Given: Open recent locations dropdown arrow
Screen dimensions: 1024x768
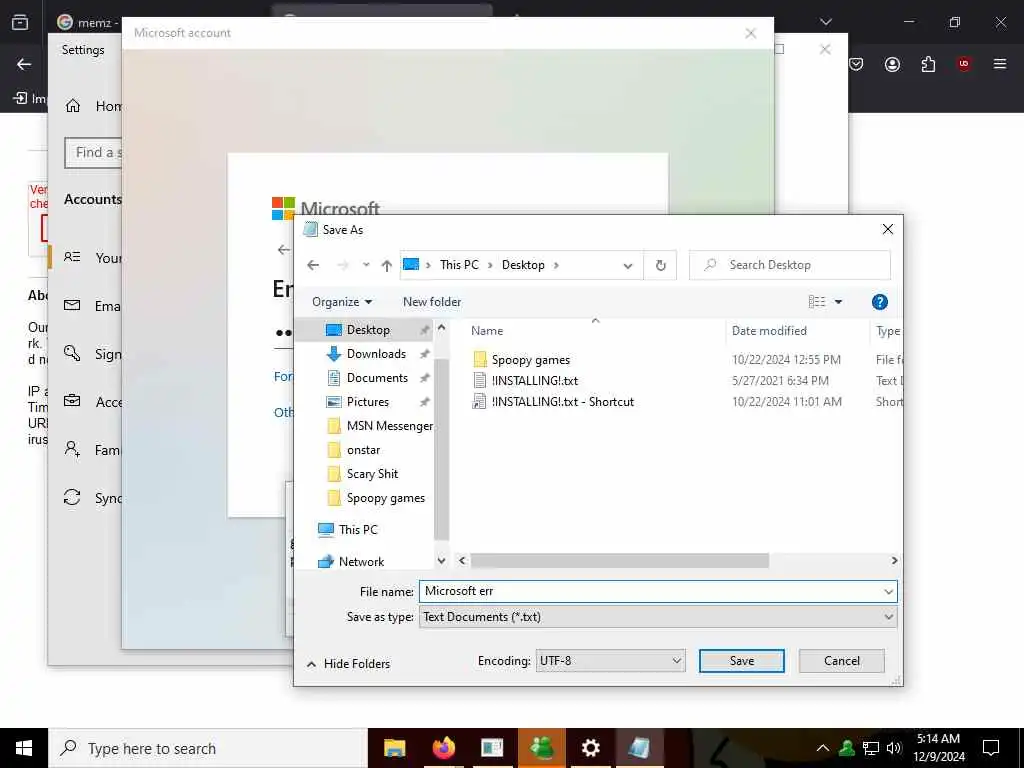Looking at the screenshot, I should coord(366,265).
